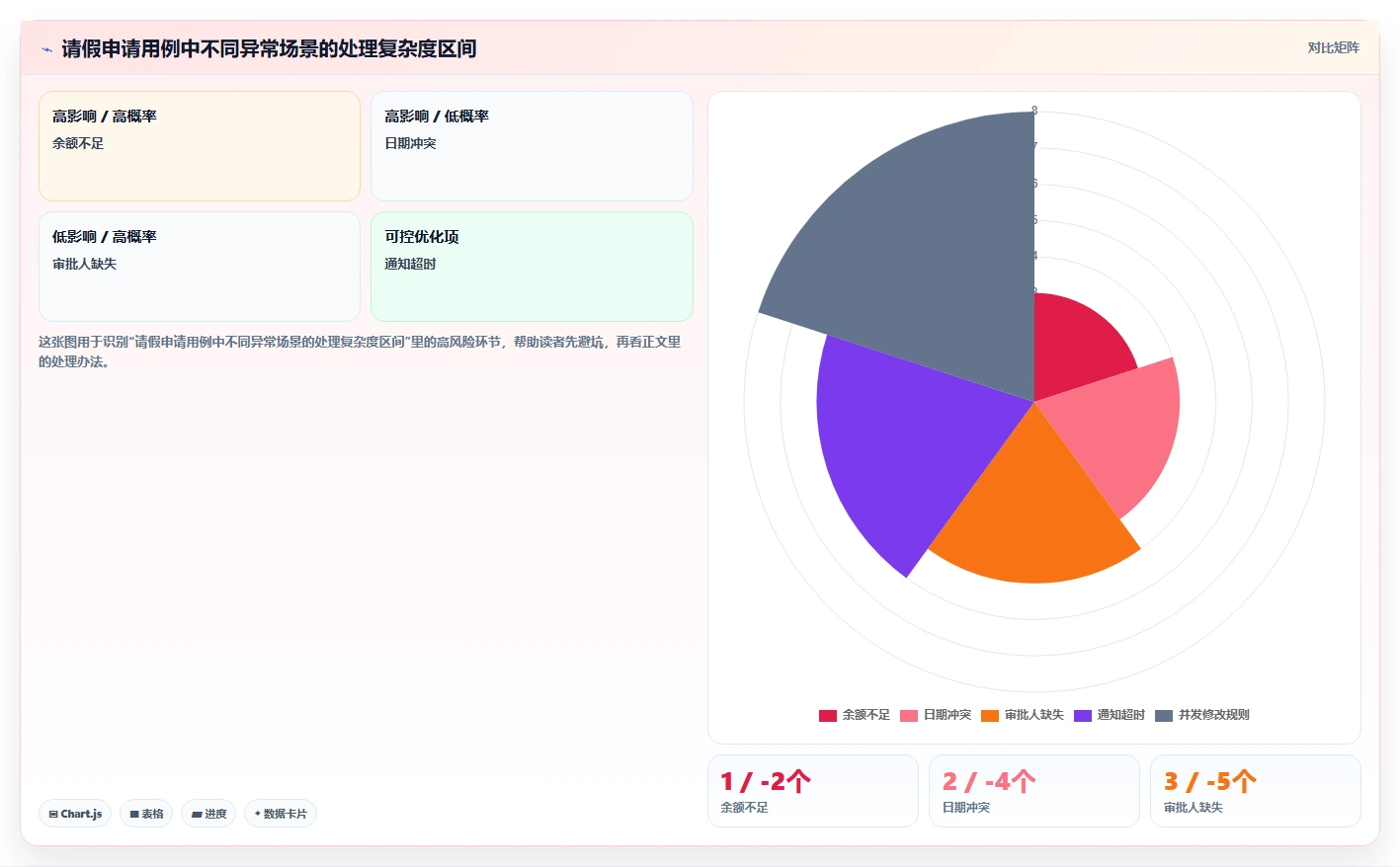
Task: Toggle the 日期冲突 legend color swatch
Action: [x=909, y=715]
